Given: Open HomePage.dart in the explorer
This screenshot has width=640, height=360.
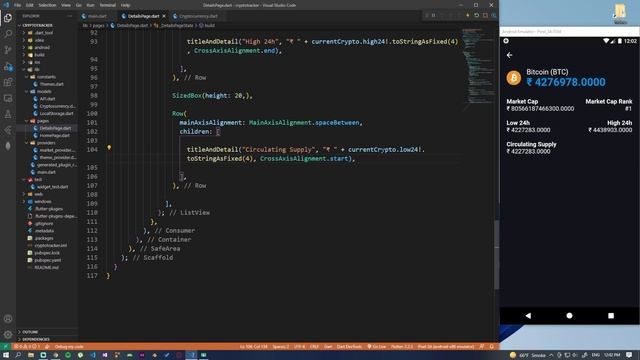Looking at the screenshot, I should (x=55, y=136).
